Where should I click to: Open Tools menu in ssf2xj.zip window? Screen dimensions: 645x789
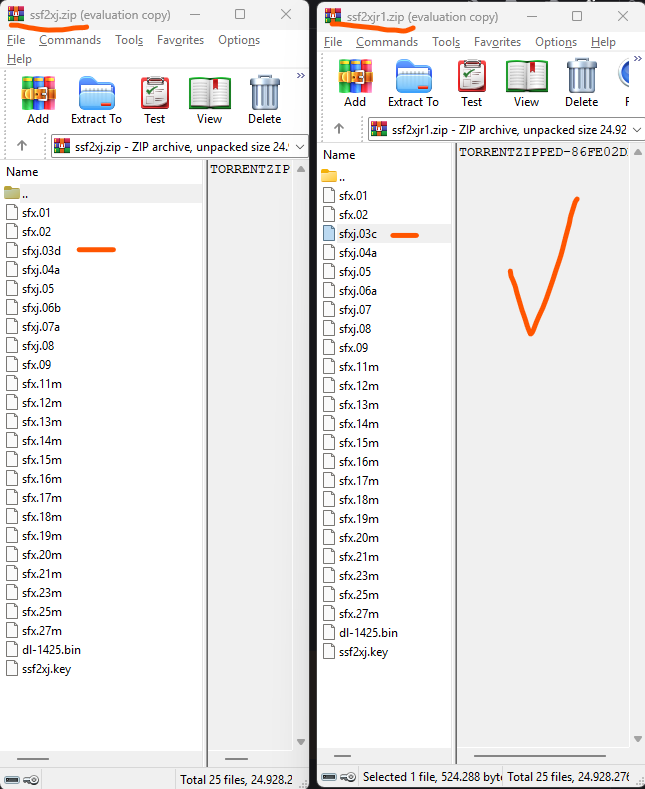point(129,40)
